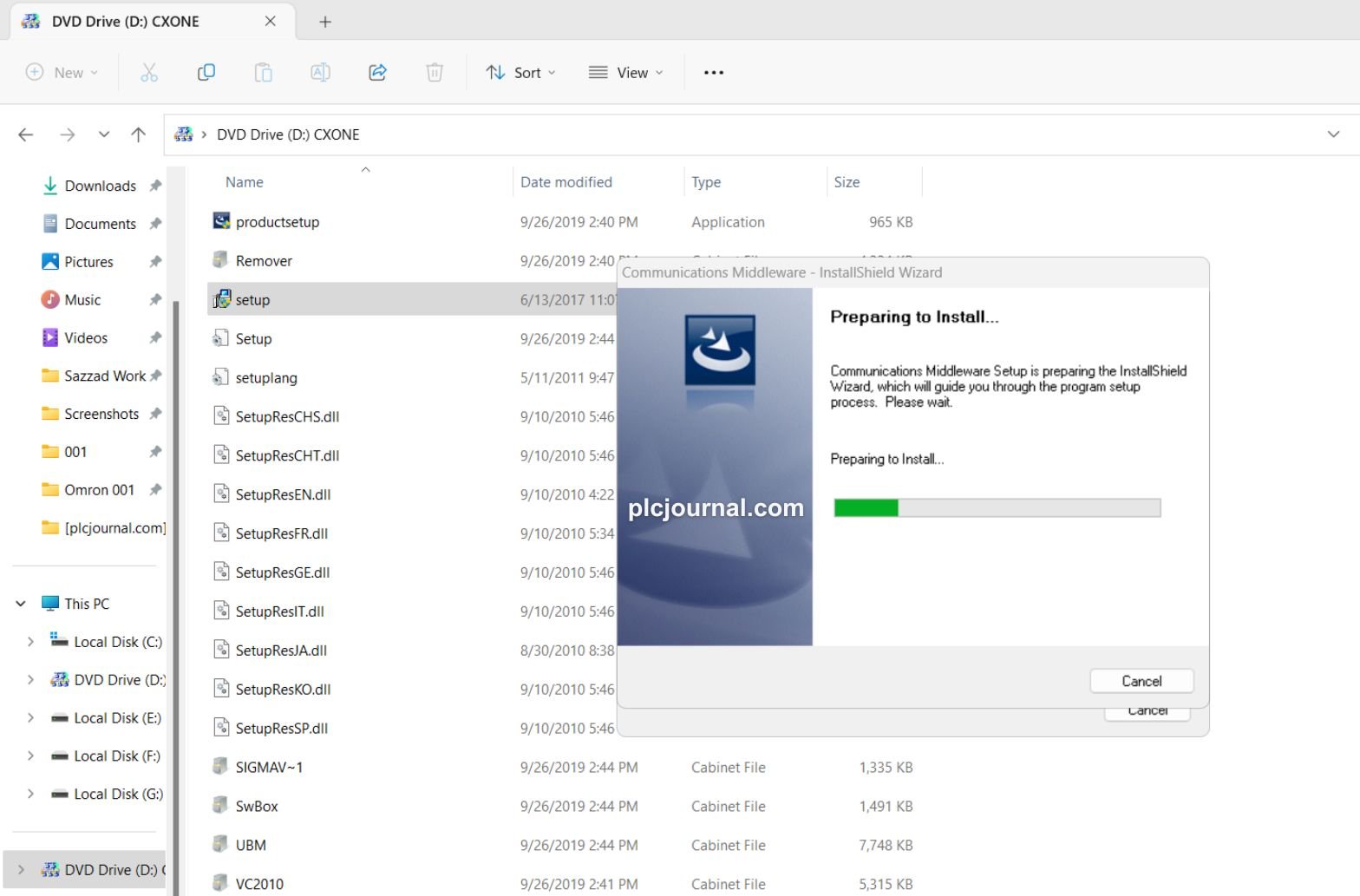Add a new tab with plus button
Viewport: 1360px width, 896px height.
pyautogui.click(x=325, y=22)
